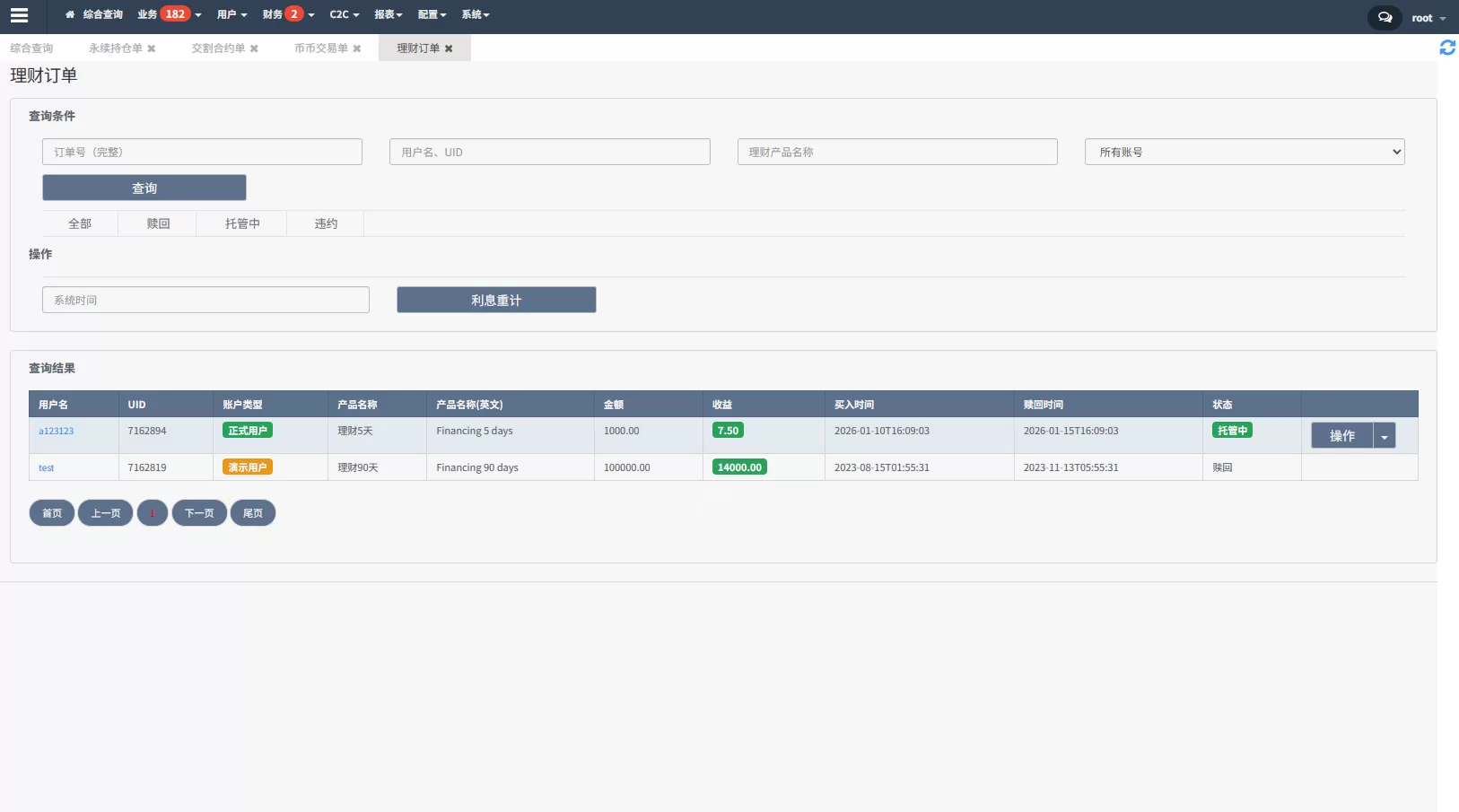
Task: Click the hamburger menu icon
Action: coord(19,15)
